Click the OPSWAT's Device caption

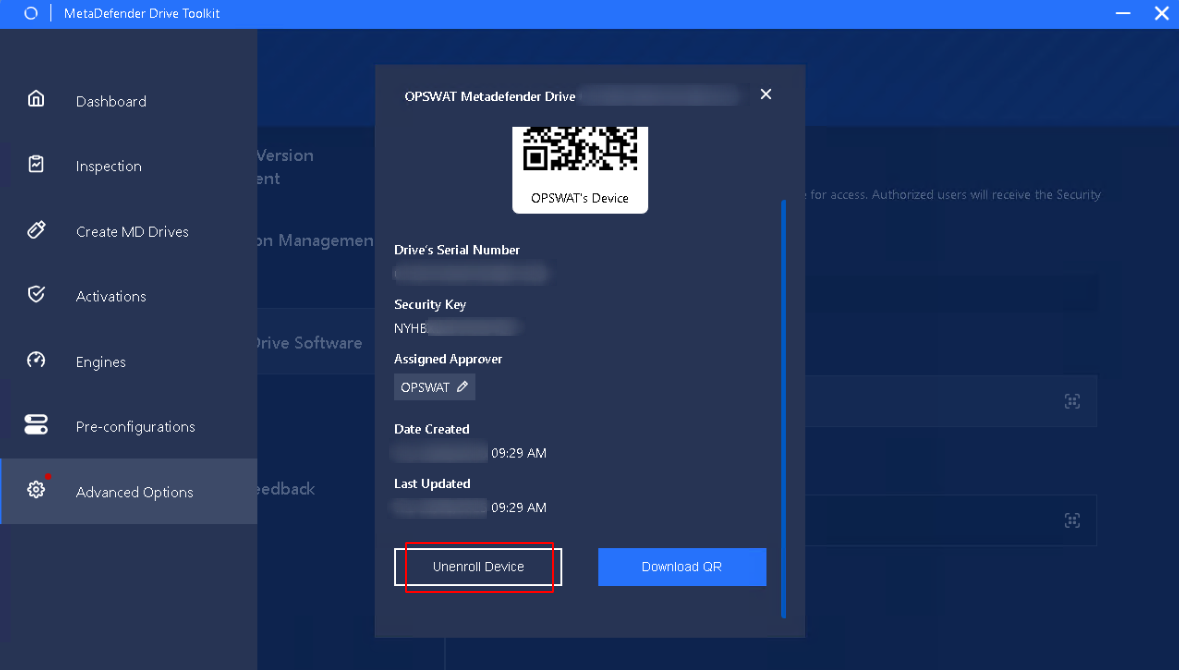pyautogui.click(x=580, y=199)
